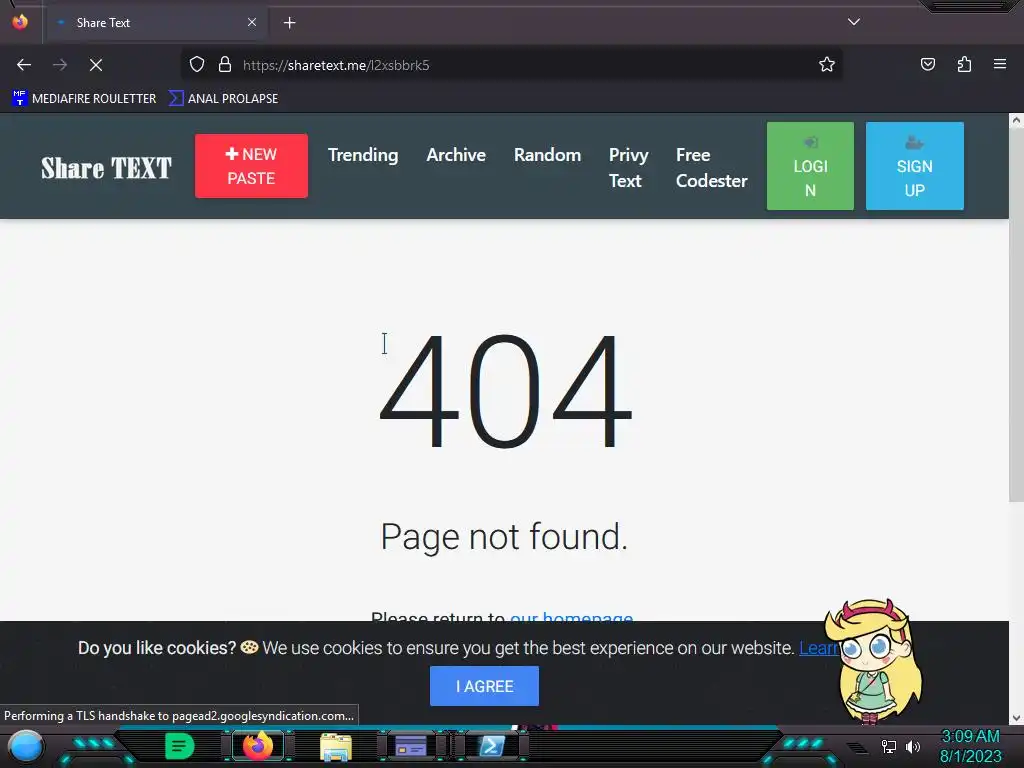The height and width of the screenshot is (768, 1024).
Task: Open the Trending menu item
Action: (363, 155)
